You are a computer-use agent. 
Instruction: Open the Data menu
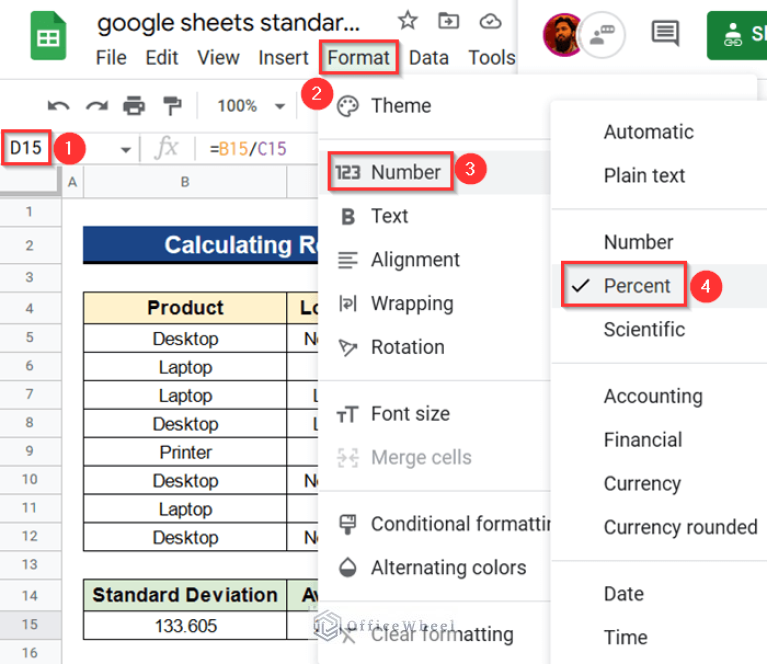coord(428,58)
